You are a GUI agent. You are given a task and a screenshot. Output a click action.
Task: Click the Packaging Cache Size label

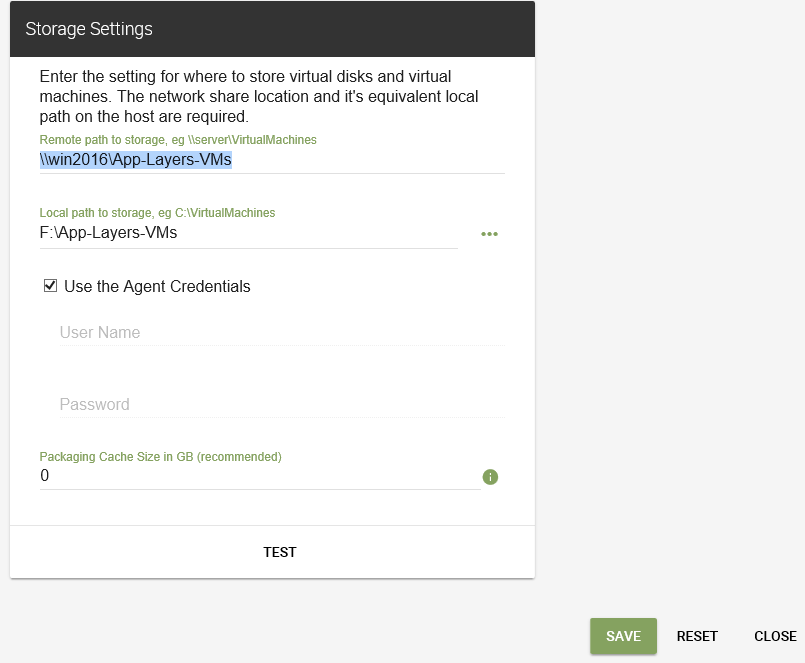pyautogui.click(x=160, y=456)
